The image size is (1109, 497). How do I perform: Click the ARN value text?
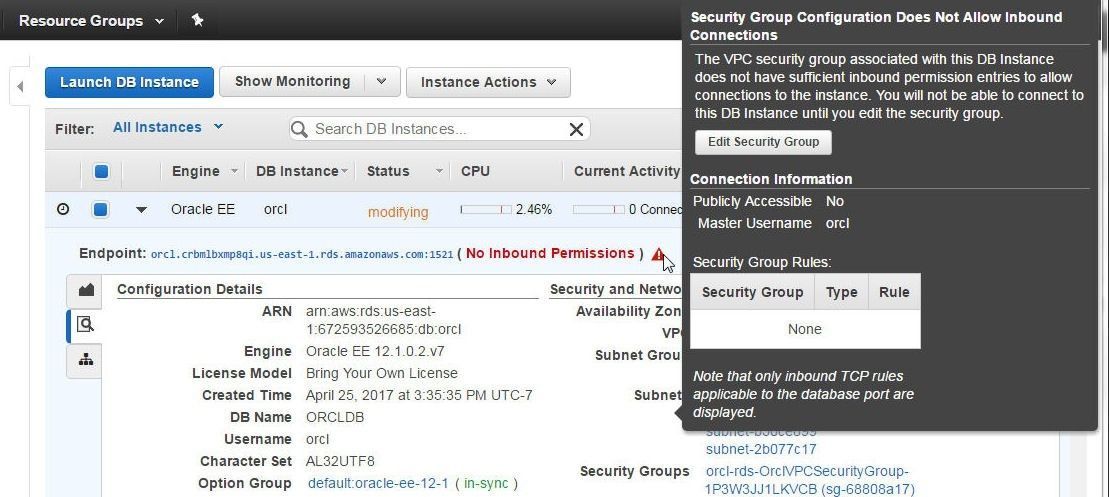coord(384,320)
